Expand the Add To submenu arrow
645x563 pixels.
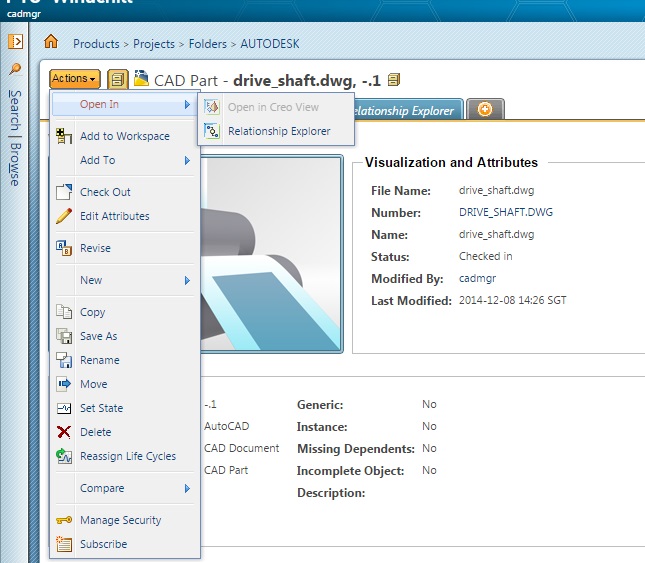tap(188, 160)
